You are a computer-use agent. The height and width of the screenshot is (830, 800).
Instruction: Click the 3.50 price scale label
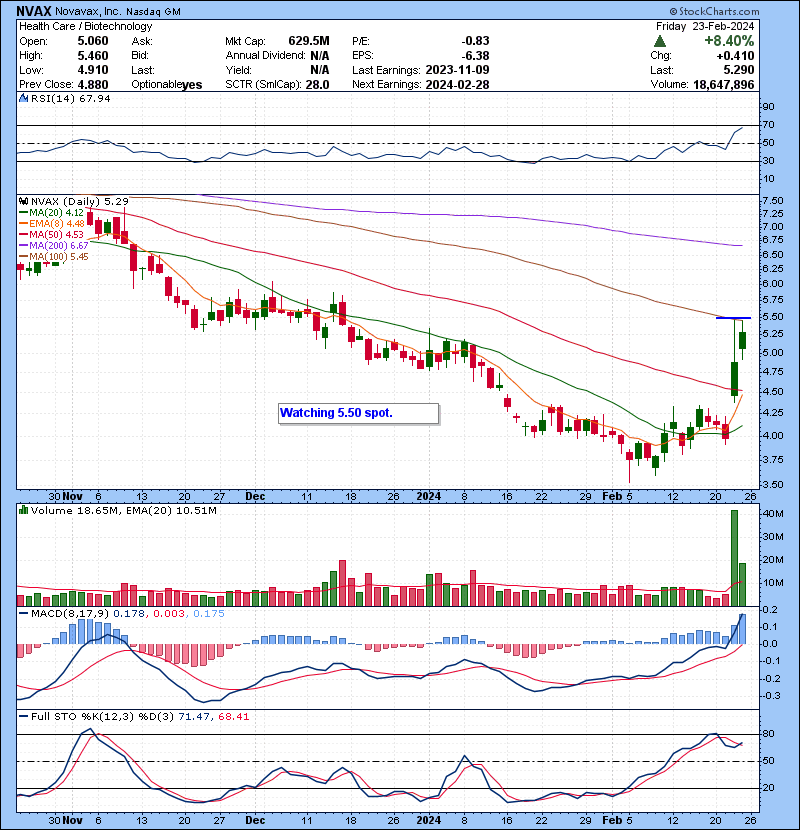(773, 485)
